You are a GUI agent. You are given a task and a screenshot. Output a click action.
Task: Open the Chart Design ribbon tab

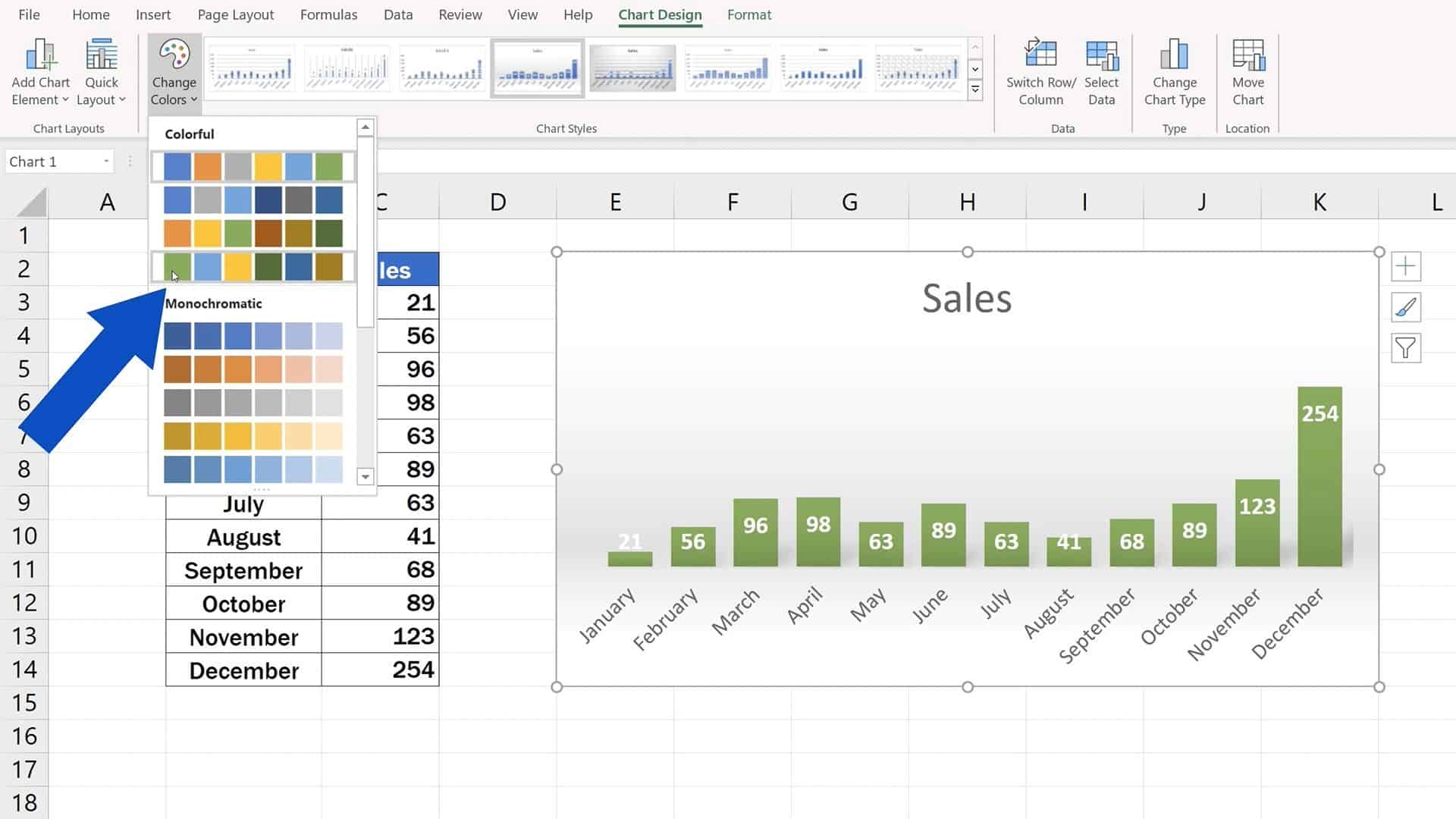(660, 14)
